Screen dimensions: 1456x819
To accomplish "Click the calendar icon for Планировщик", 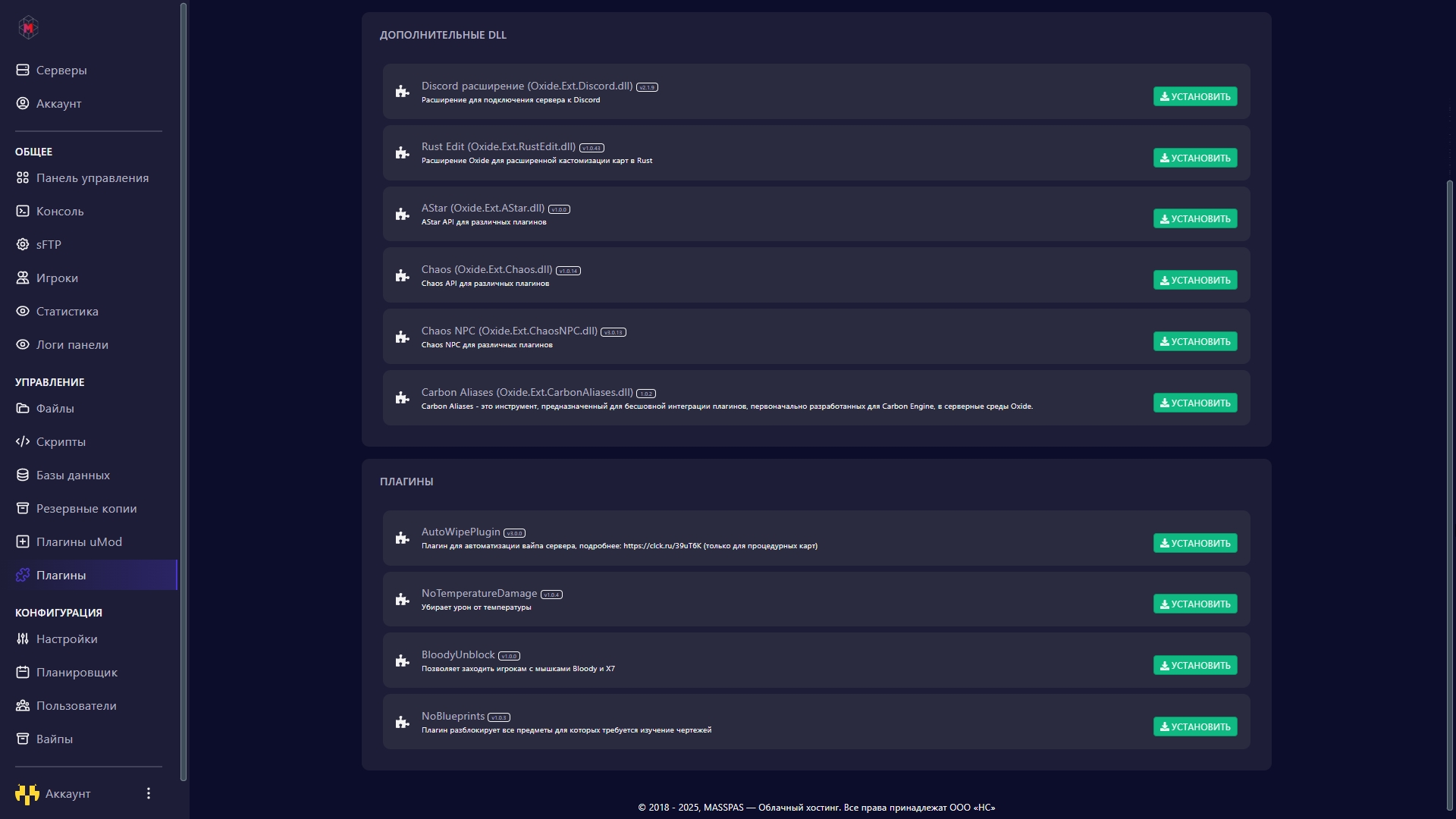I will 22,672.
